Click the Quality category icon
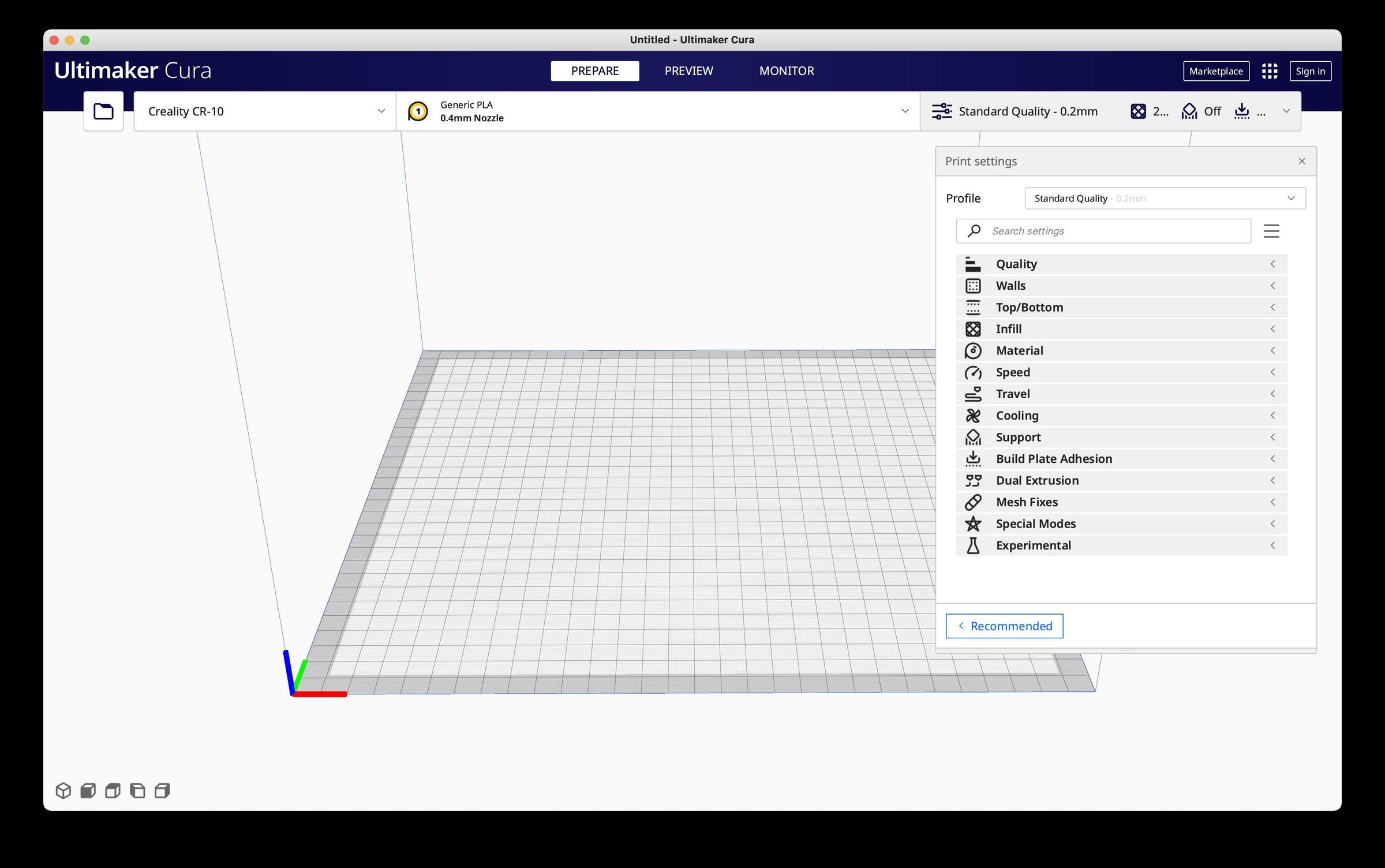Screen dimensions: 1385x868 (x=973, y=264)
